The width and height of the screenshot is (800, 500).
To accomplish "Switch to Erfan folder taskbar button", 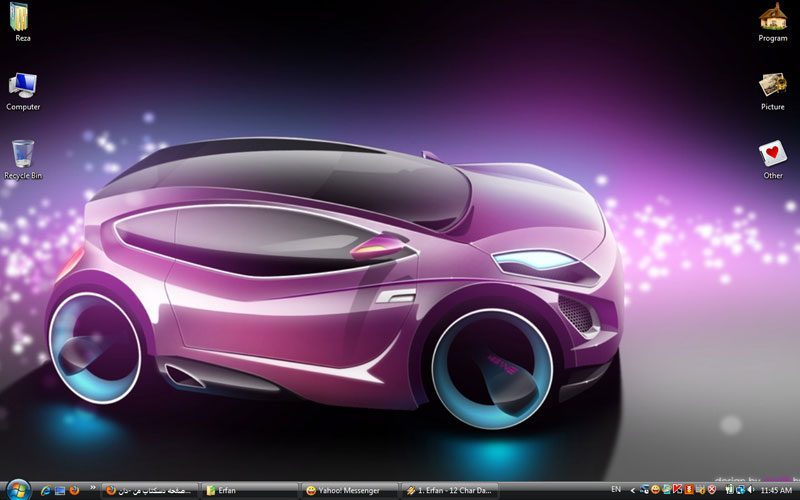I will 249,490.
